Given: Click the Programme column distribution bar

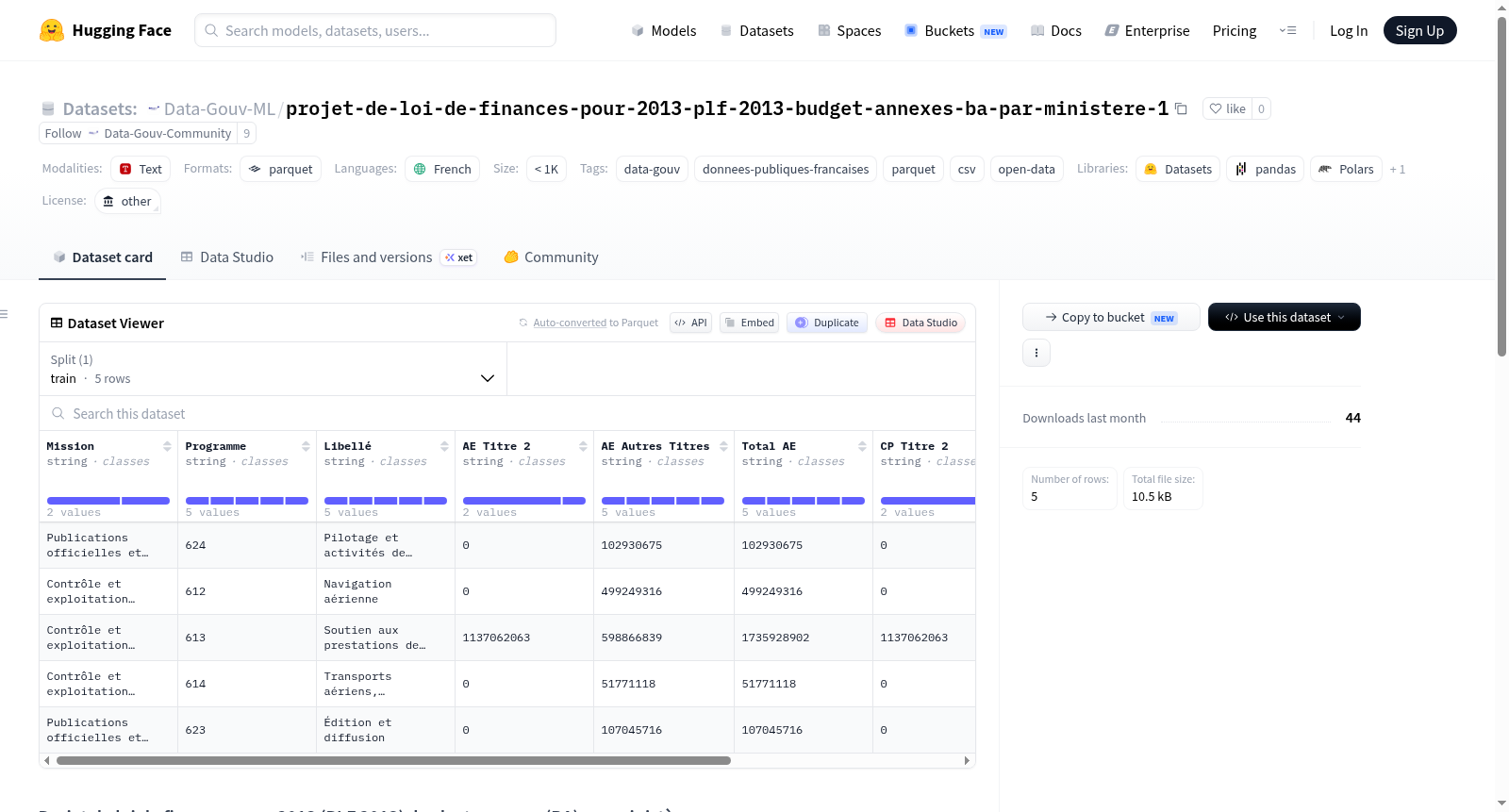Looking at the screenshot, I should [x=247, y=501].
